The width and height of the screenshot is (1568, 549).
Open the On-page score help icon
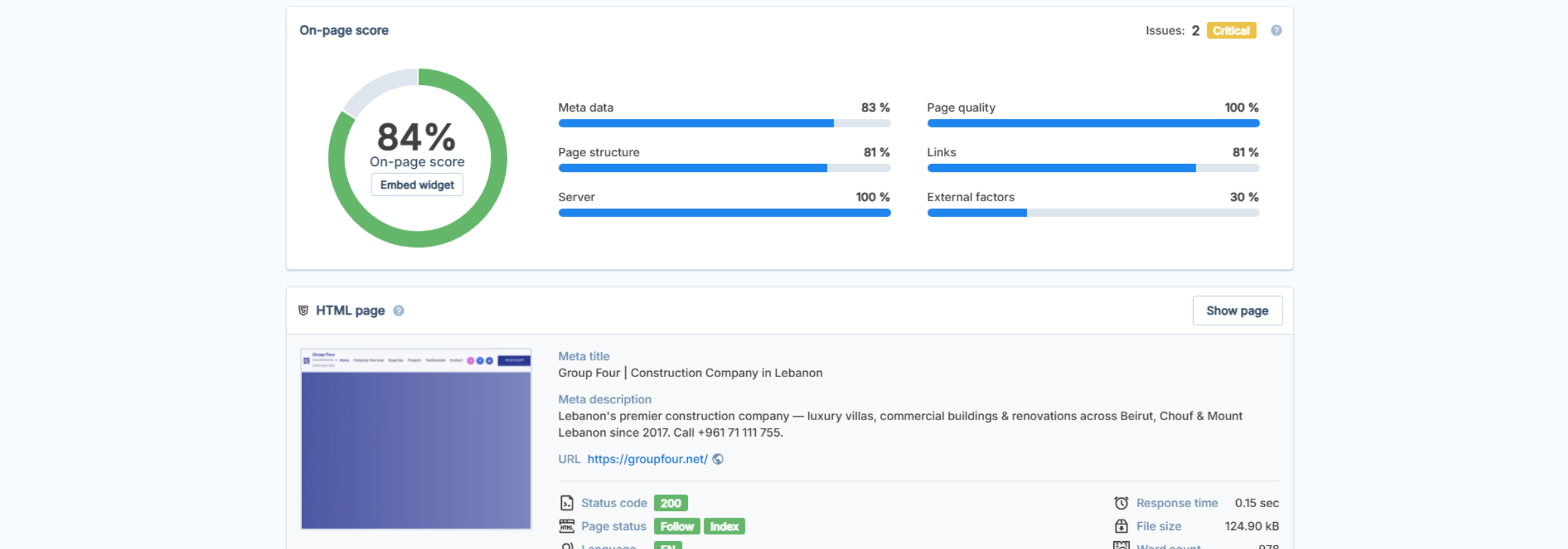tap(1276, 30)
